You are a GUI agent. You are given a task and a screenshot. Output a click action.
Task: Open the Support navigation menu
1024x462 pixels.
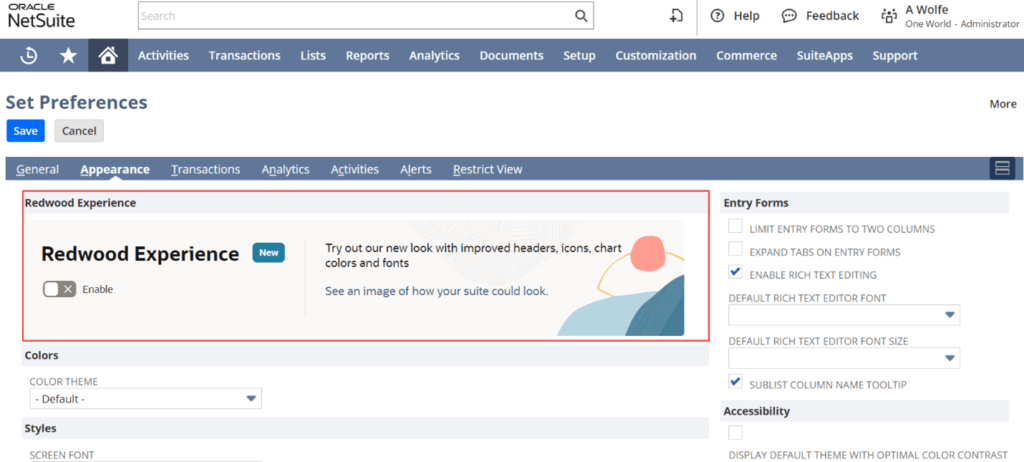coord(895,56)
